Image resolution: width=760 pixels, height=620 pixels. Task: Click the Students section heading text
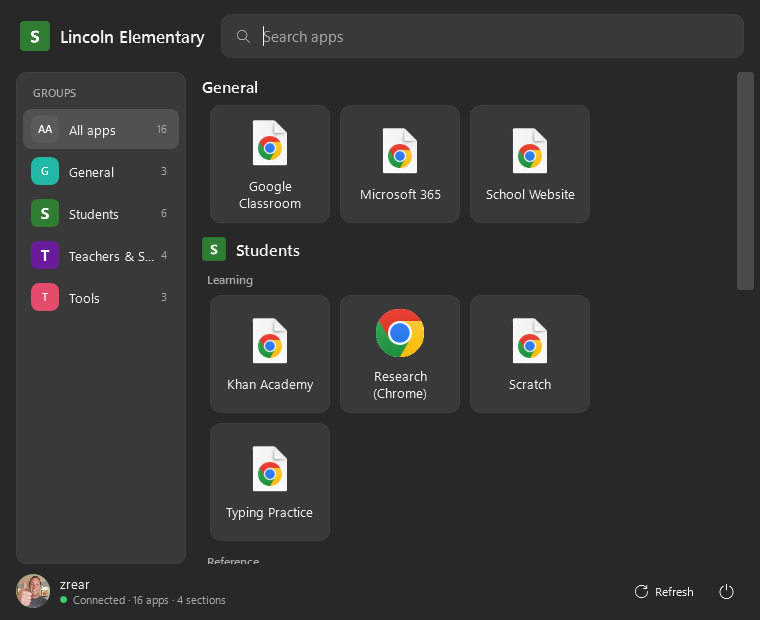coord(268,251)
